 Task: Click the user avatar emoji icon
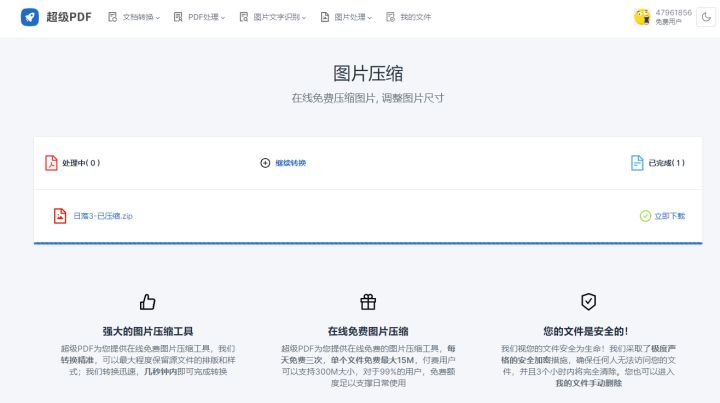tap(642, 17)
